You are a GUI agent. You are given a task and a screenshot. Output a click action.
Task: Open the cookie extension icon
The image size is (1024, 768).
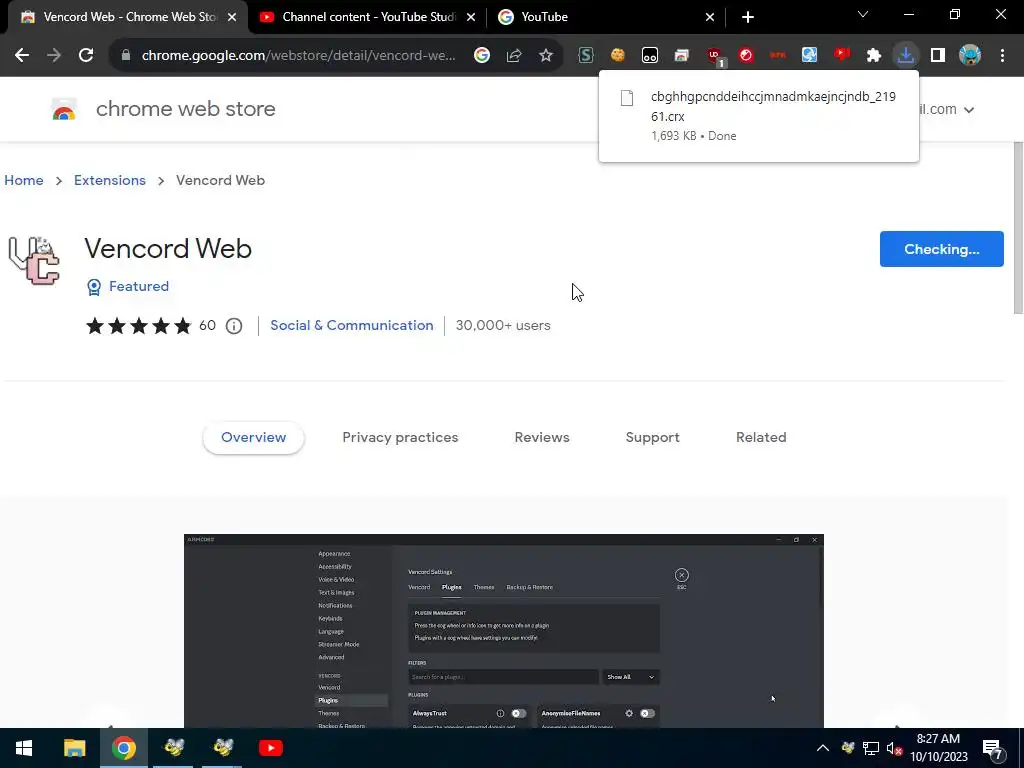coord(618,56)
